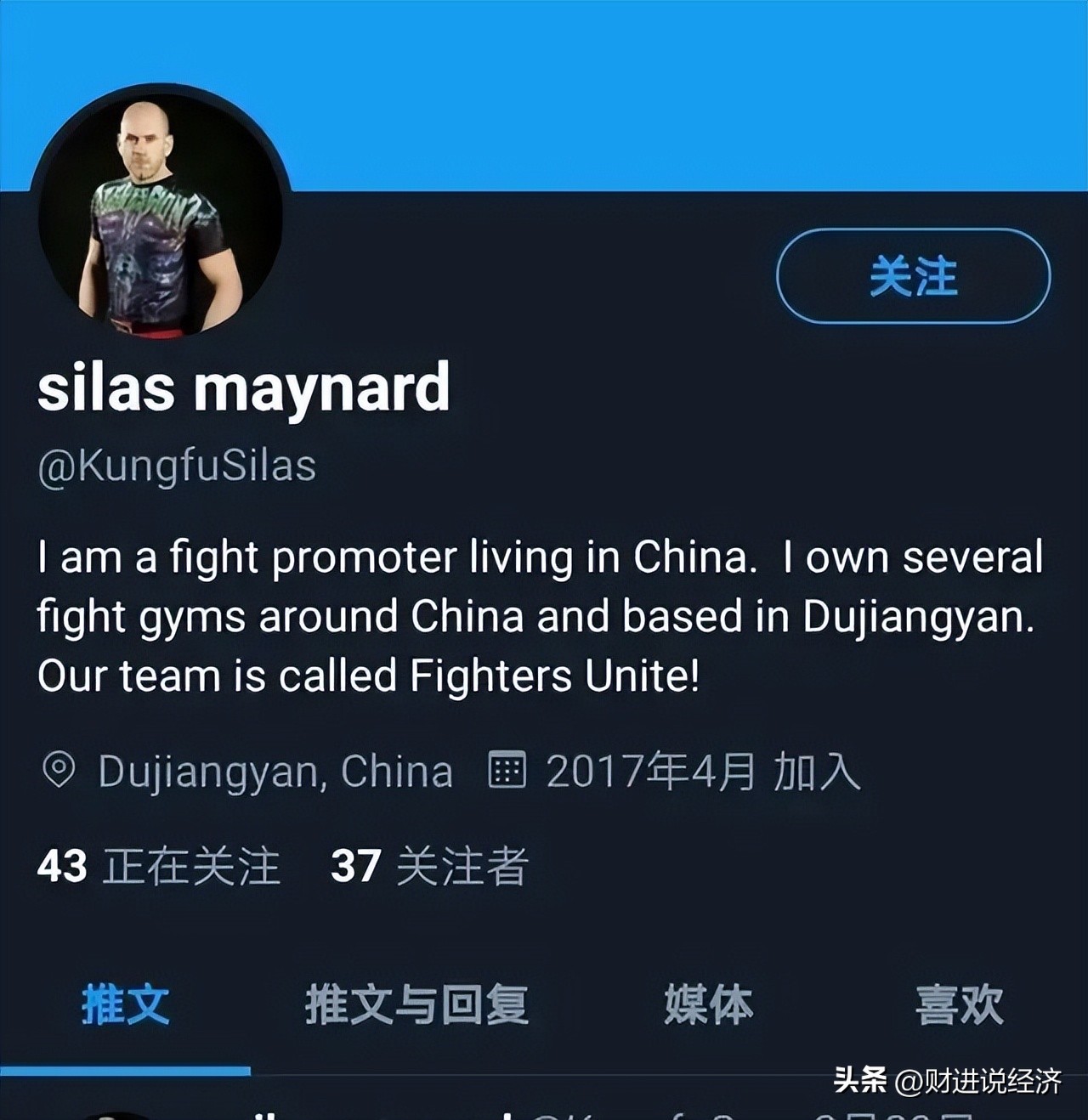1088x1120 pixels.
Task: Select the silas maynard display name
Action: 243,387
